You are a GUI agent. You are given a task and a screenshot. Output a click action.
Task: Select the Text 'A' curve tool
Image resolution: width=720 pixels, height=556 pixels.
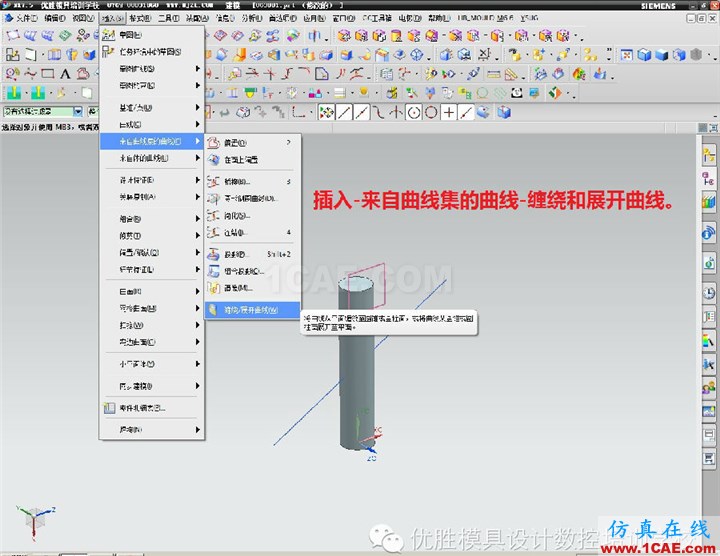(65, 73)
